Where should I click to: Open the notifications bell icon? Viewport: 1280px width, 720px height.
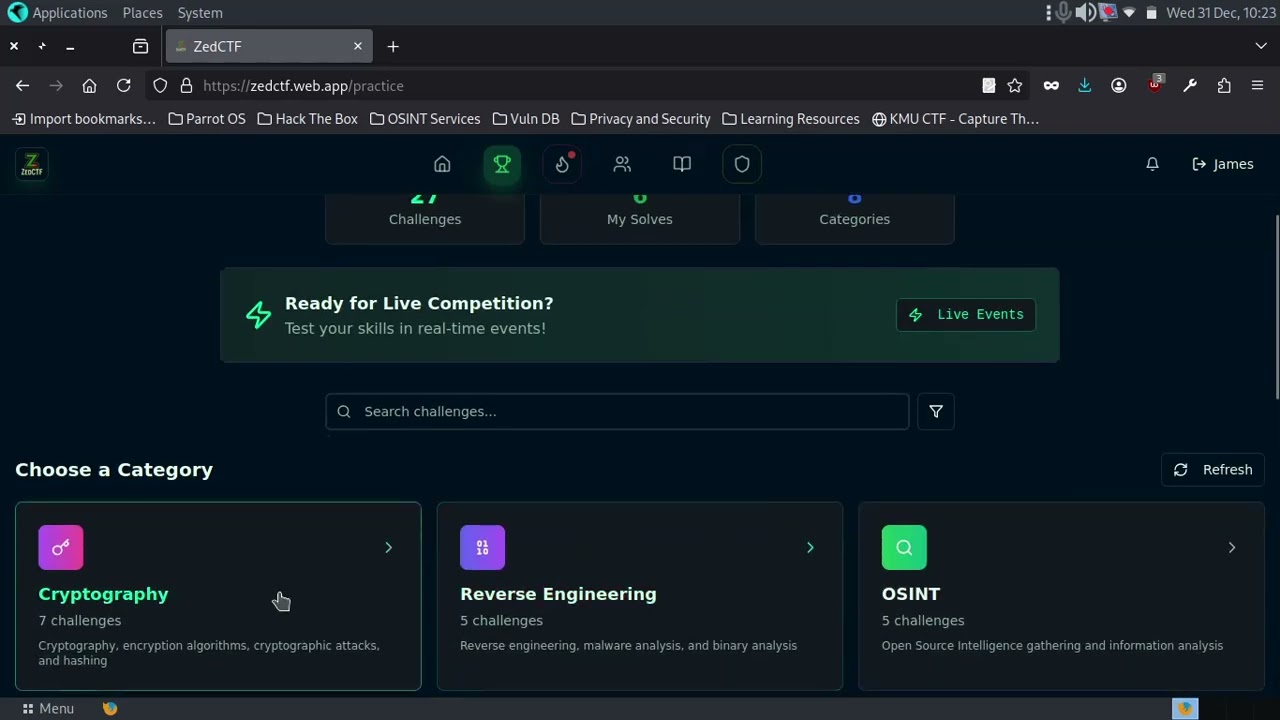click(x=1152, y=164)
